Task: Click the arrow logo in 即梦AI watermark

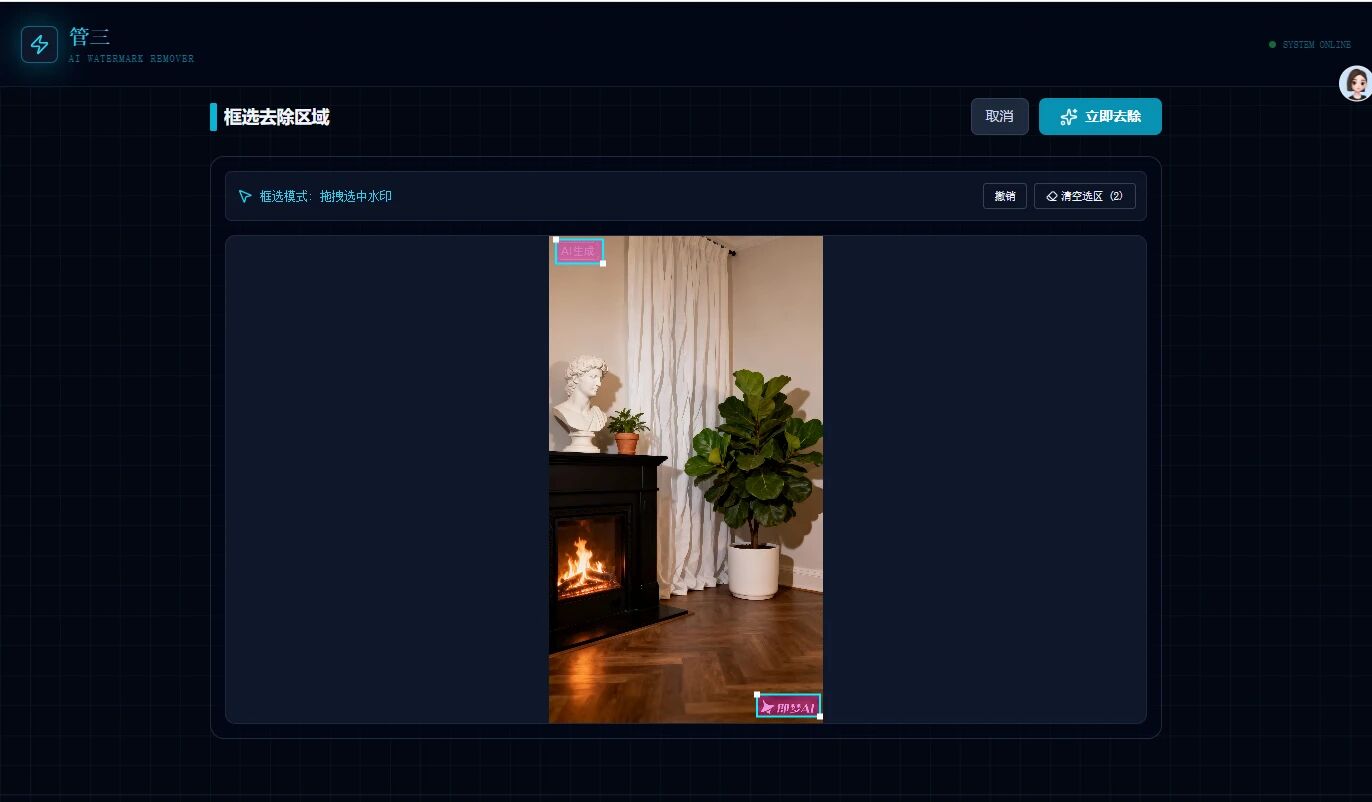Action: [x=767, y=708]
